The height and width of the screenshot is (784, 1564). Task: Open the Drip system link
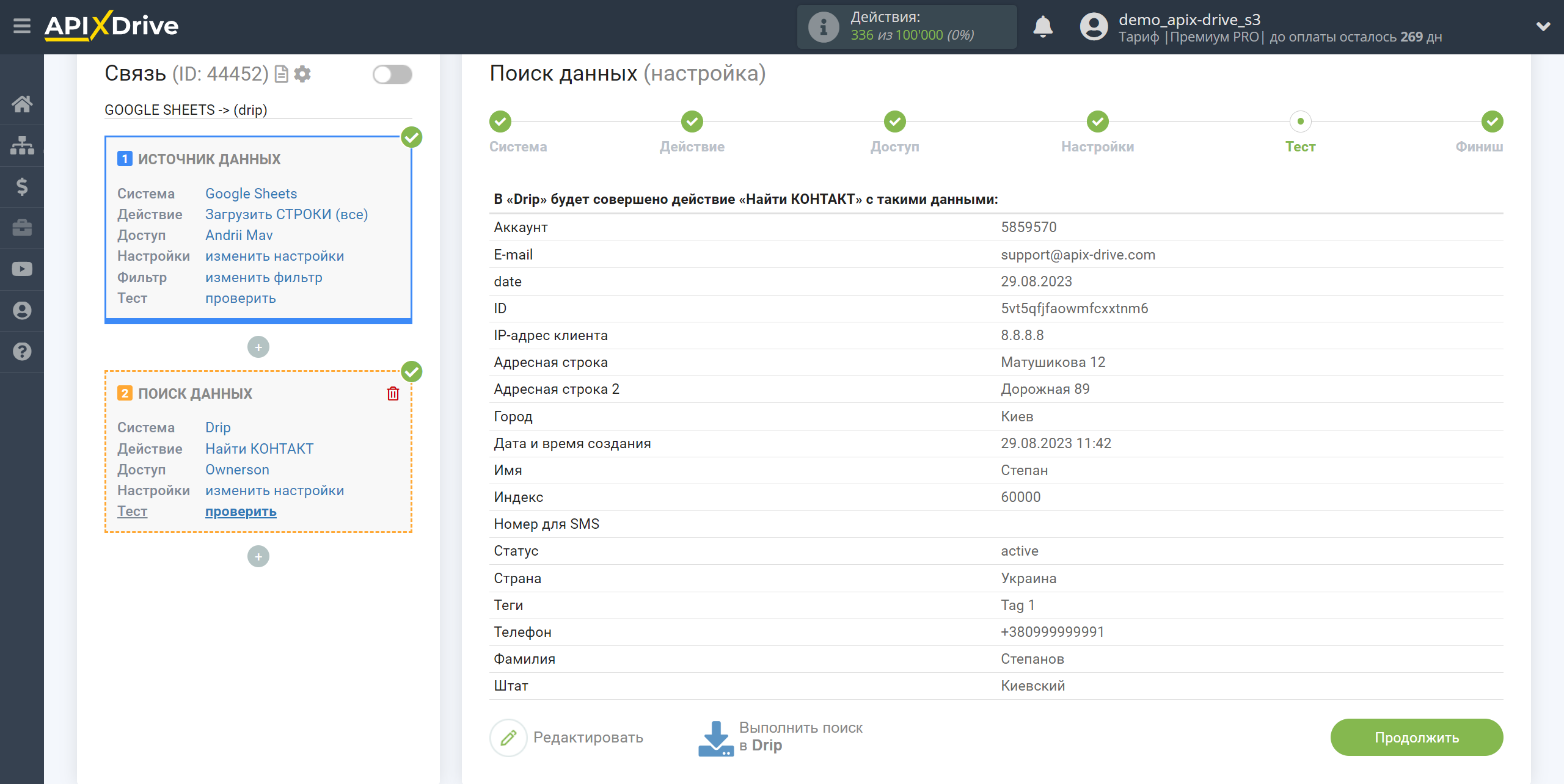[218, 427]
